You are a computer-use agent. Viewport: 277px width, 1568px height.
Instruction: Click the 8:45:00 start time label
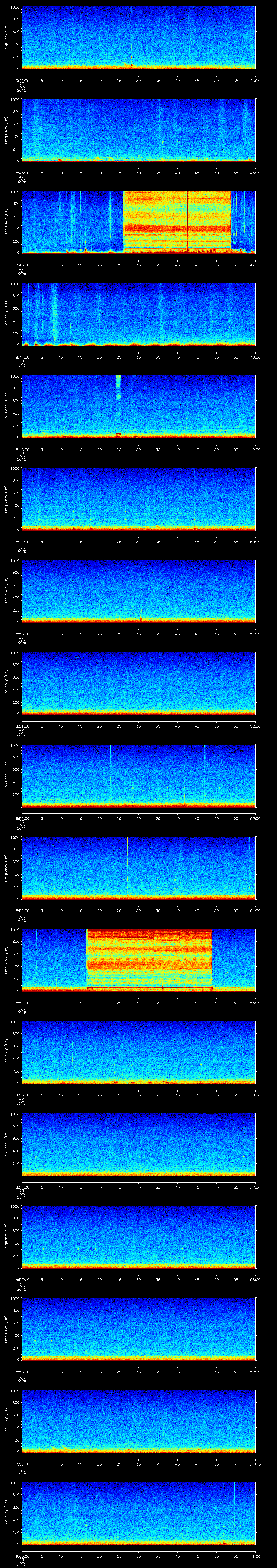pyautogui.click(x=22, y=173)
